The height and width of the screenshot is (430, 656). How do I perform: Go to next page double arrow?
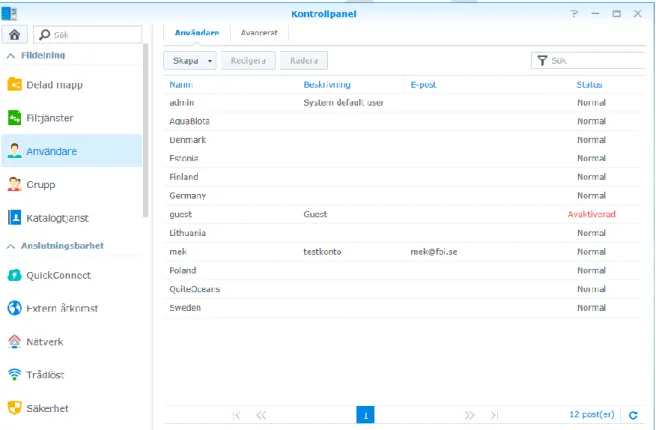[x=469, y=415]
